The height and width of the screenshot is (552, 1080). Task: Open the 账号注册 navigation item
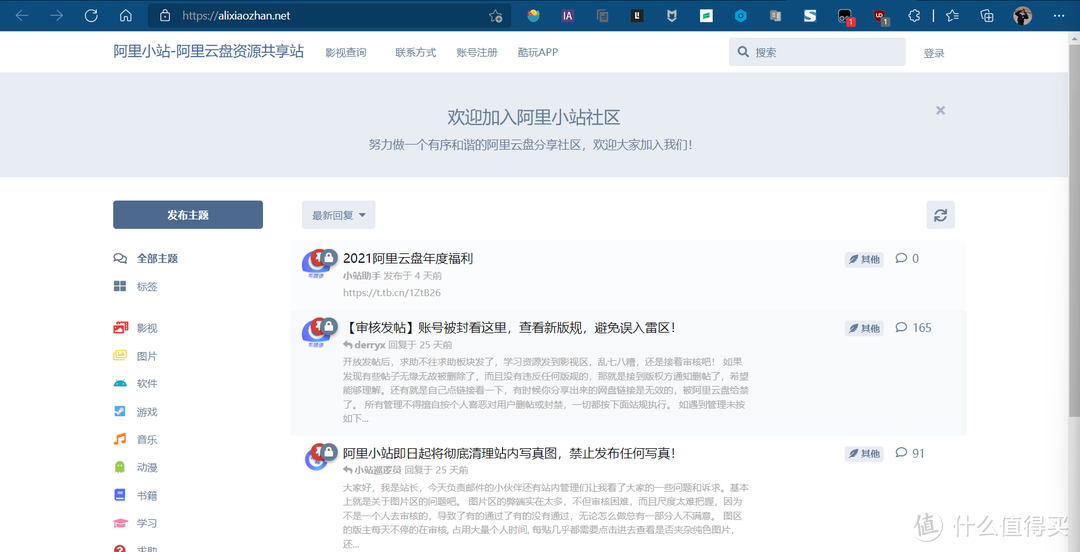pos(477,52)
